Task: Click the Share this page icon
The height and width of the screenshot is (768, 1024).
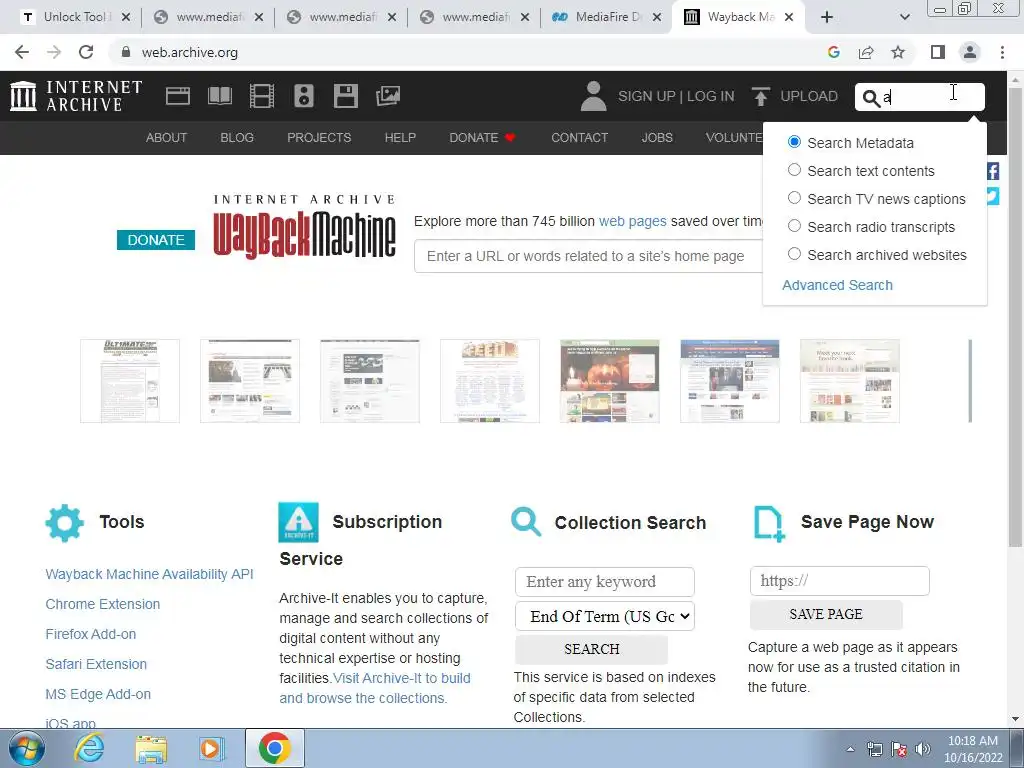Action: pos(866,52)
